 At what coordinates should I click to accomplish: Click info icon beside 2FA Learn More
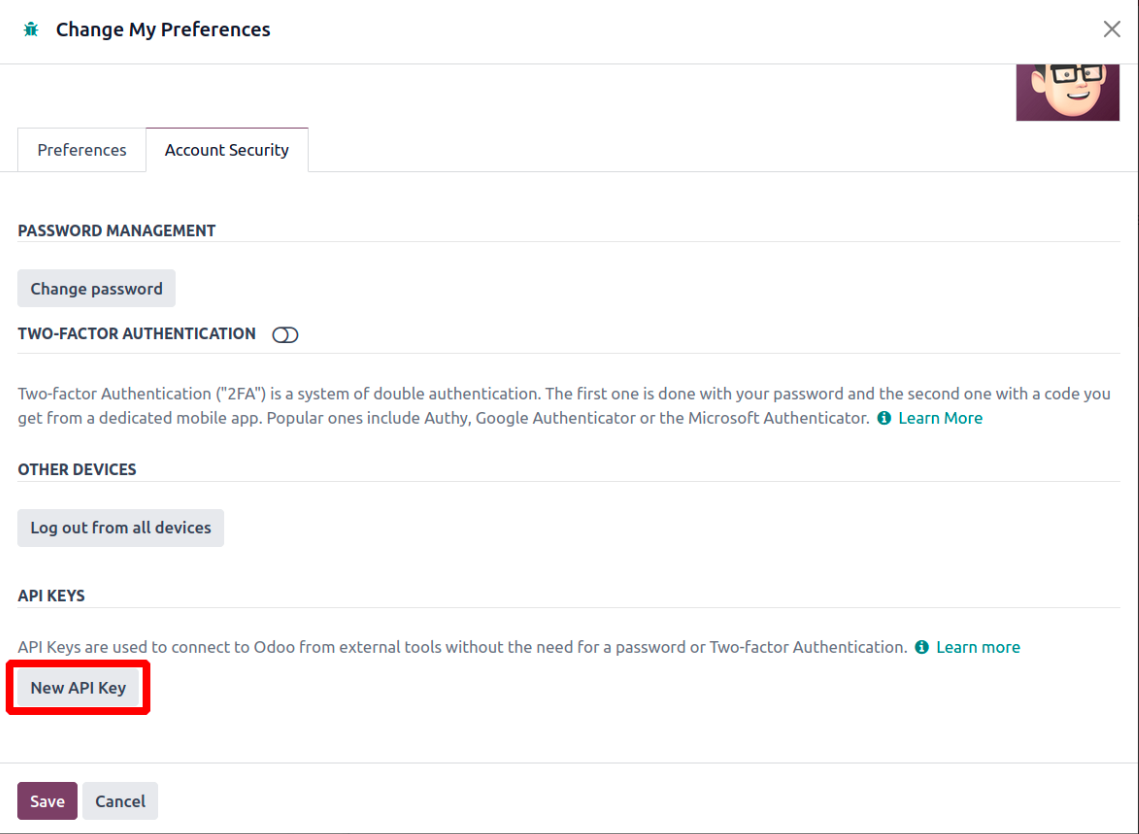click(884, 418)
